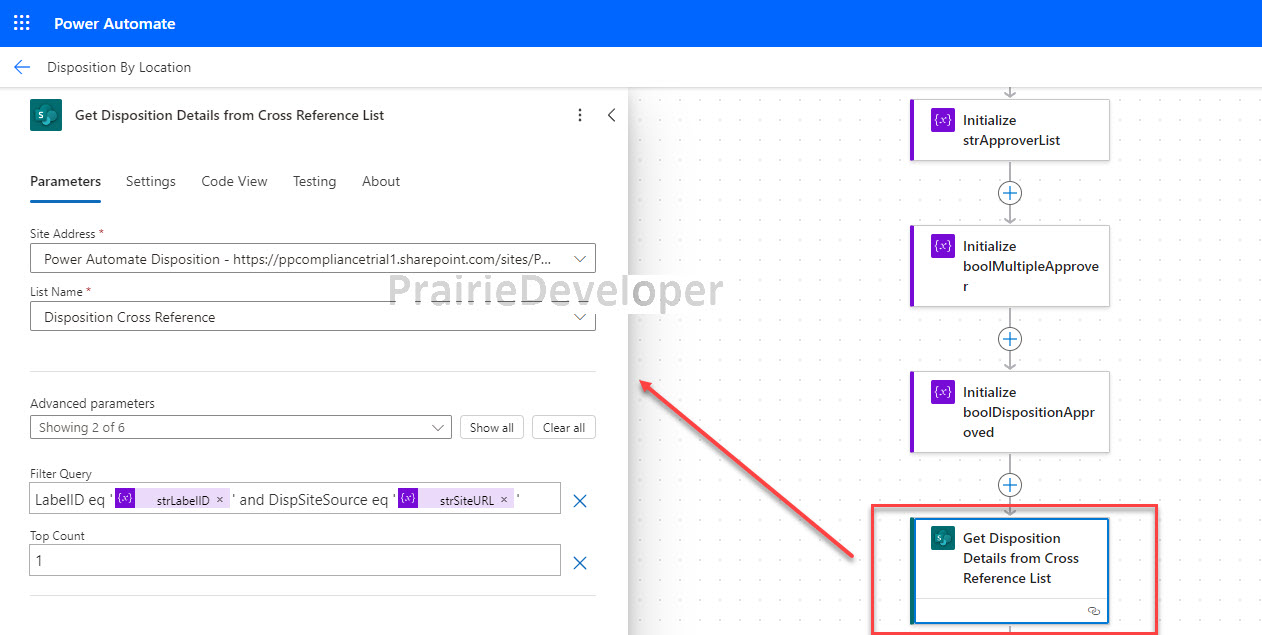
Task: Select the Initialize boolMultipleApprover action card
Action: coord(1010,266)
